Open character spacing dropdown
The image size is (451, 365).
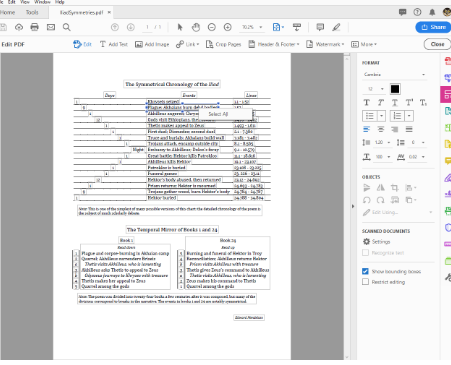tap(423, 157)
